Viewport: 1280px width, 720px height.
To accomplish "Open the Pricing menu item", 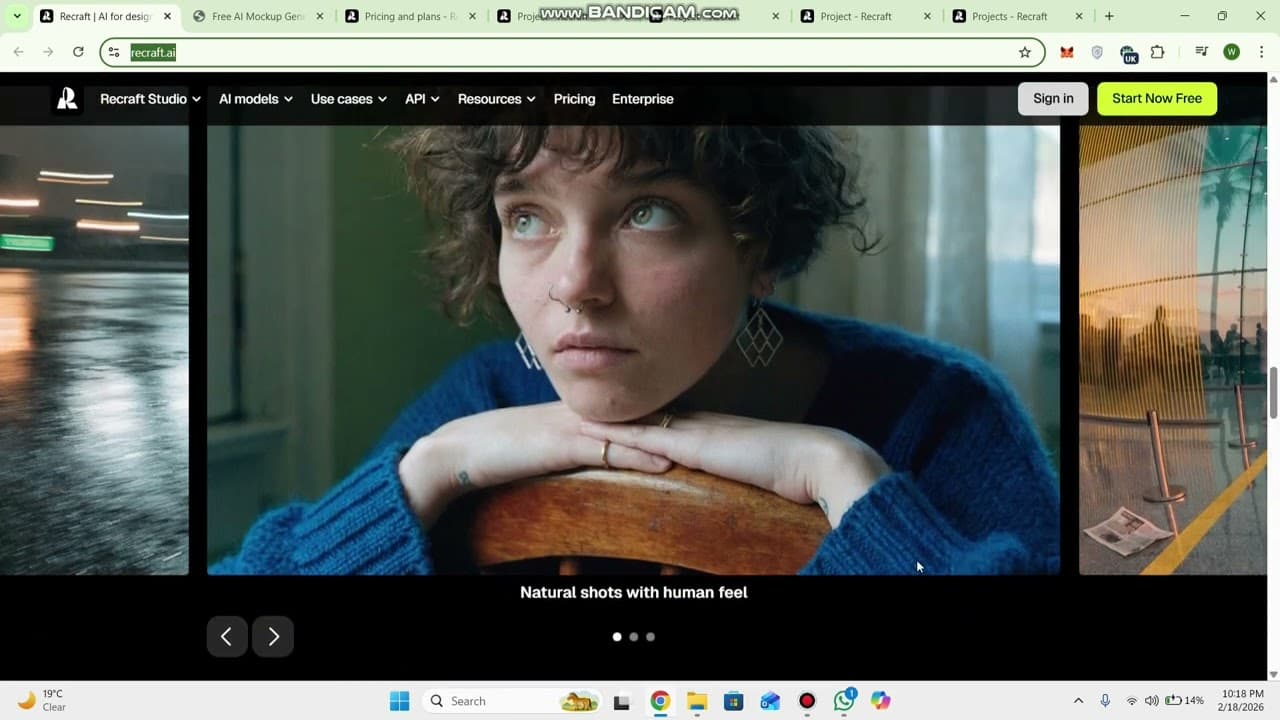I will (x=574, y=99).
